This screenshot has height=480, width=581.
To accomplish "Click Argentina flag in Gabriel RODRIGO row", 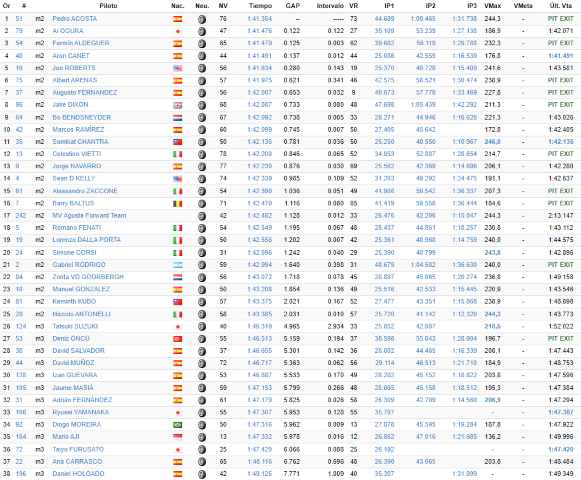I will 177,265.
